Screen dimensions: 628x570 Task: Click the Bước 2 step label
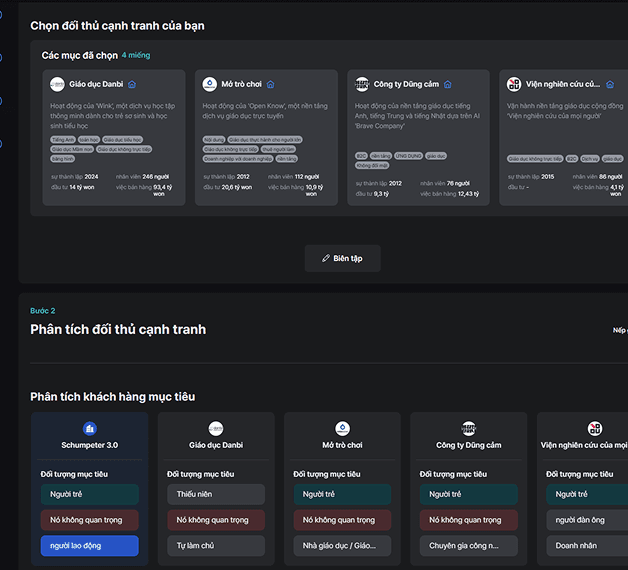[x=43, y=311]
